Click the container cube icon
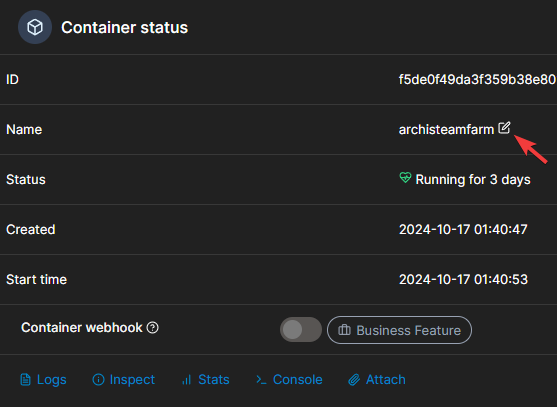The width and height of the screenshot is (557, 407). click(x=35, y=27)
